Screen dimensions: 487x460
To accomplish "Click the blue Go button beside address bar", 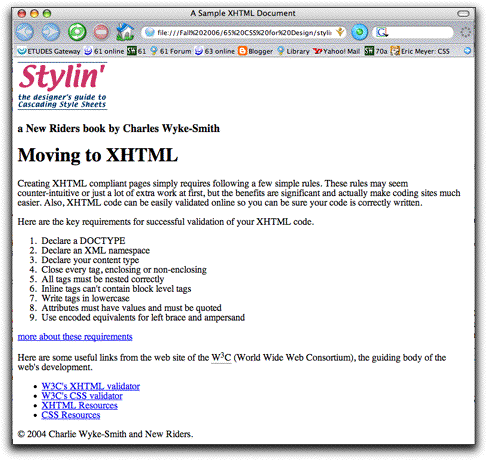I will coord(360,32).
